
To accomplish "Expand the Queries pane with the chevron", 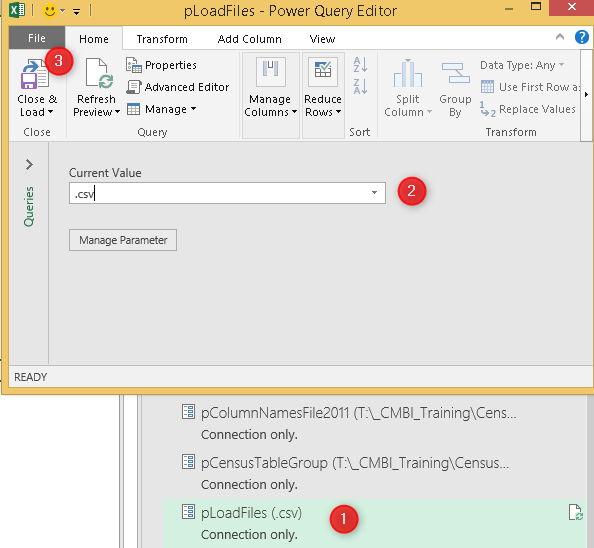I will [x=29, y=164].
